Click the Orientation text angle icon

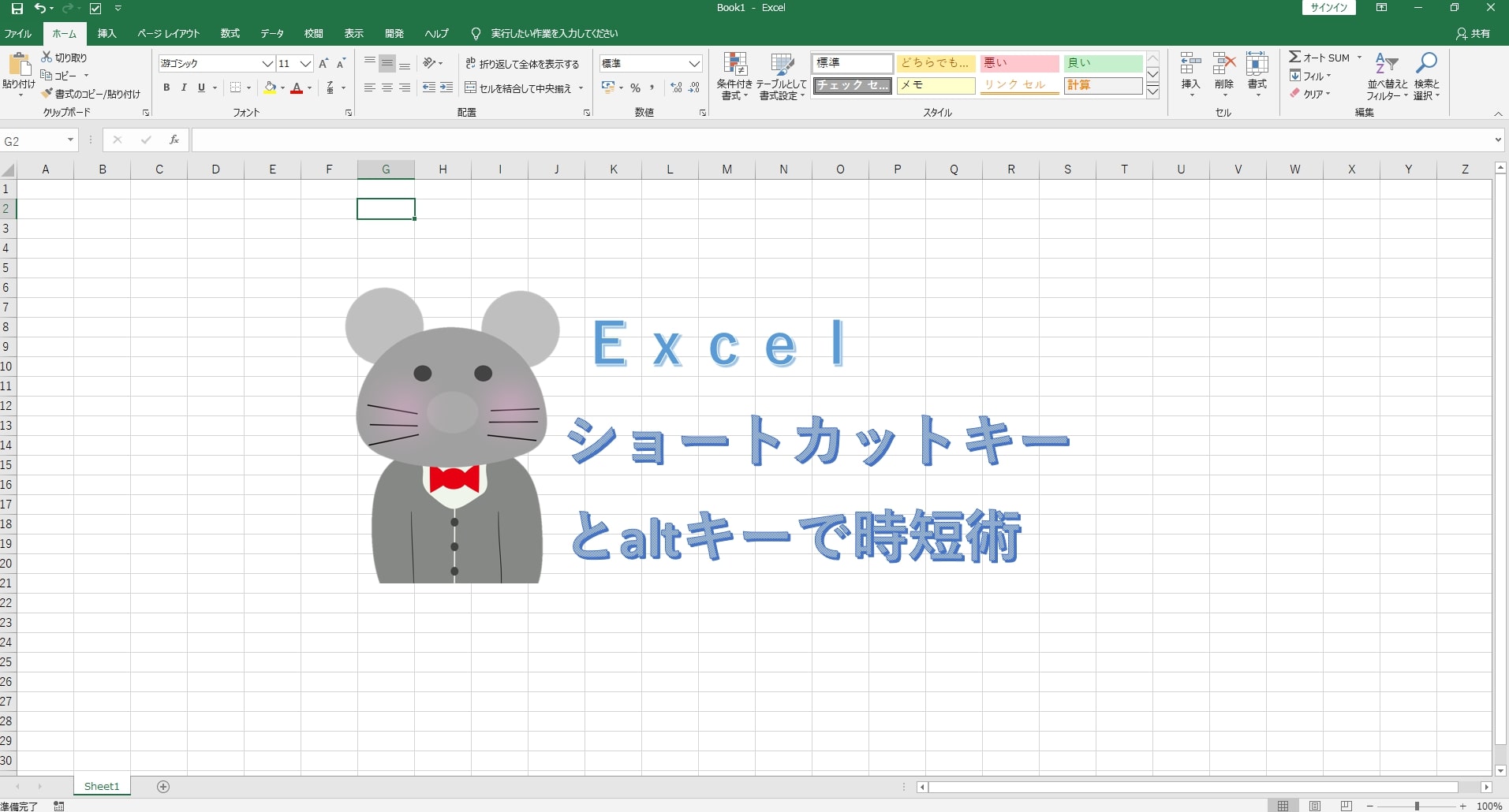(429, 63)
